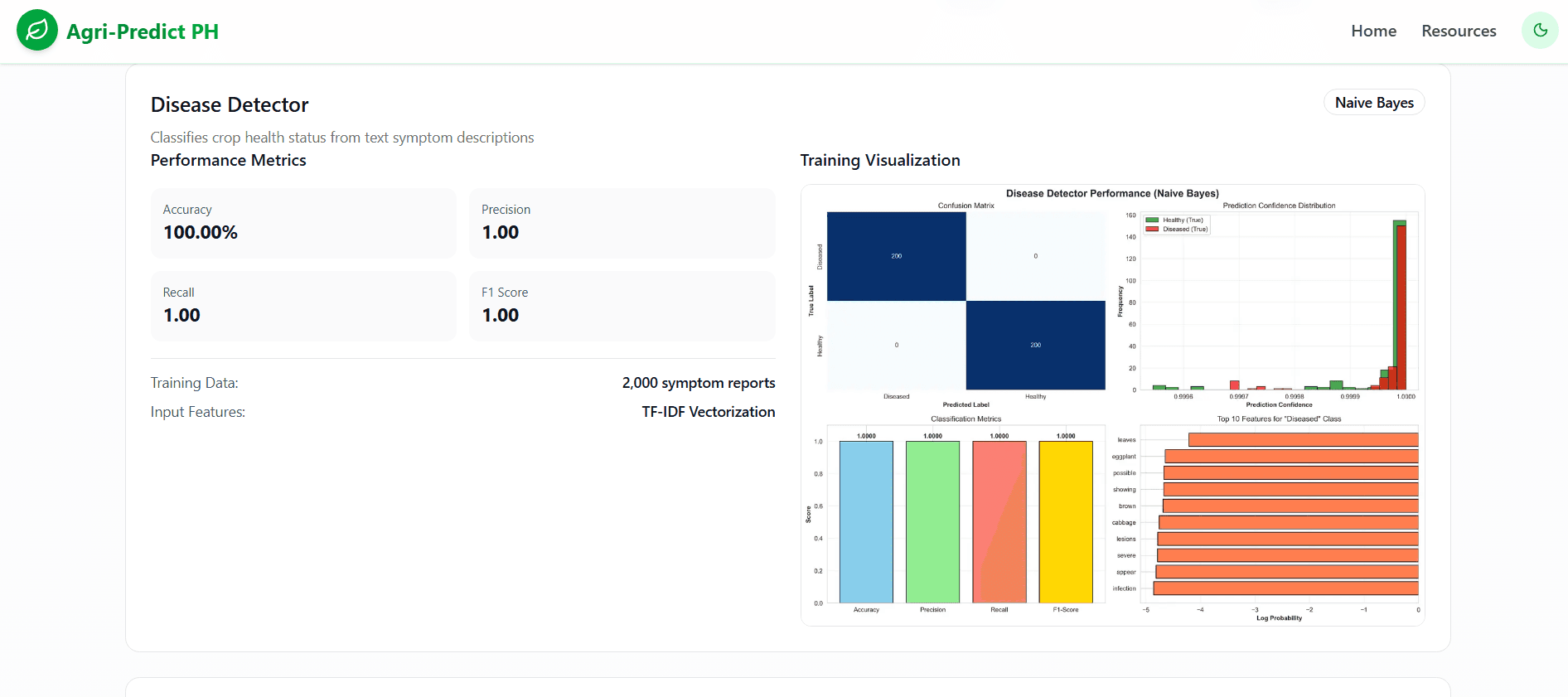The image size is (1568, 697).
Task: Select the Precision metric card
Action: 622,224
